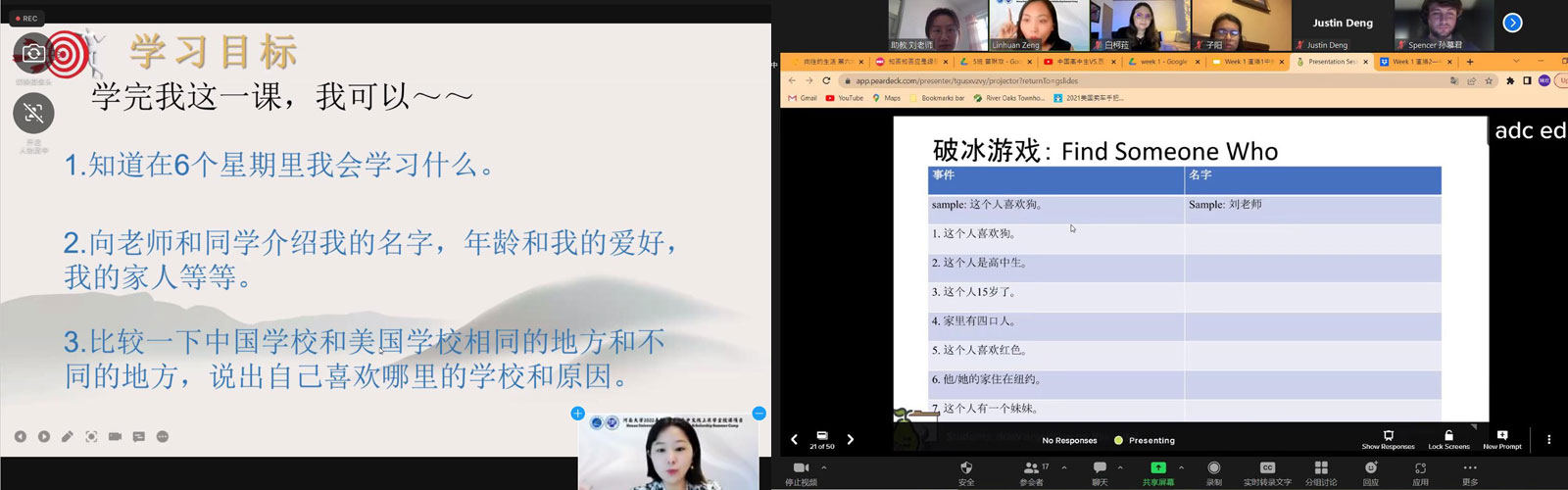
Task: Toggle Zoom video camera off
Action: (800, 468)
